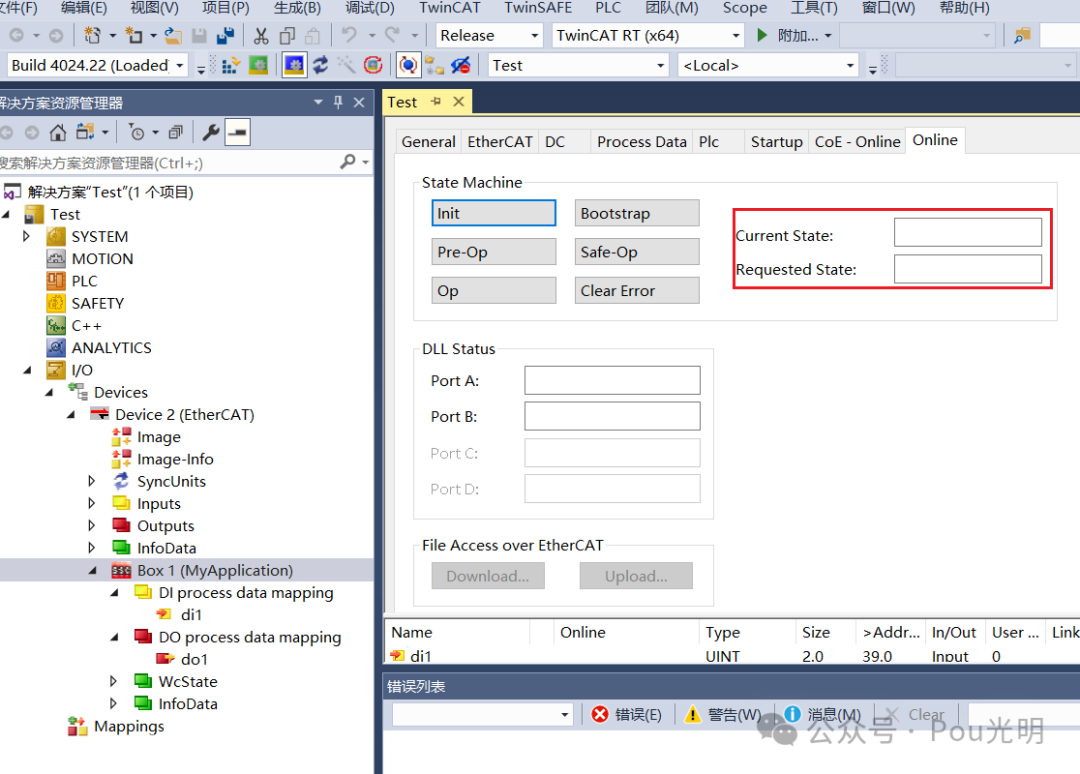Toggle the Preview Selected Items button
This screenshot has height=774, width=1080.
point(238,132)
